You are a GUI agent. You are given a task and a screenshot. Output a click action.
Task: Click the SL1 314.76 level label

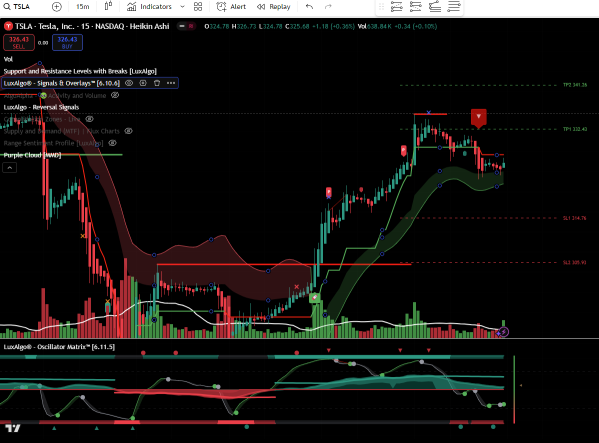[x=575, y=218]
